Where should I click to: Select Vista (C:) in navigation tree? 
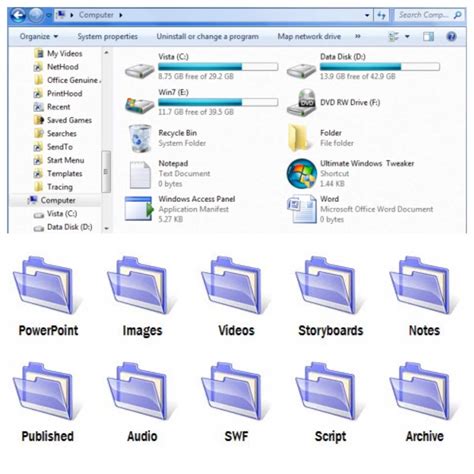coord(55,213)
